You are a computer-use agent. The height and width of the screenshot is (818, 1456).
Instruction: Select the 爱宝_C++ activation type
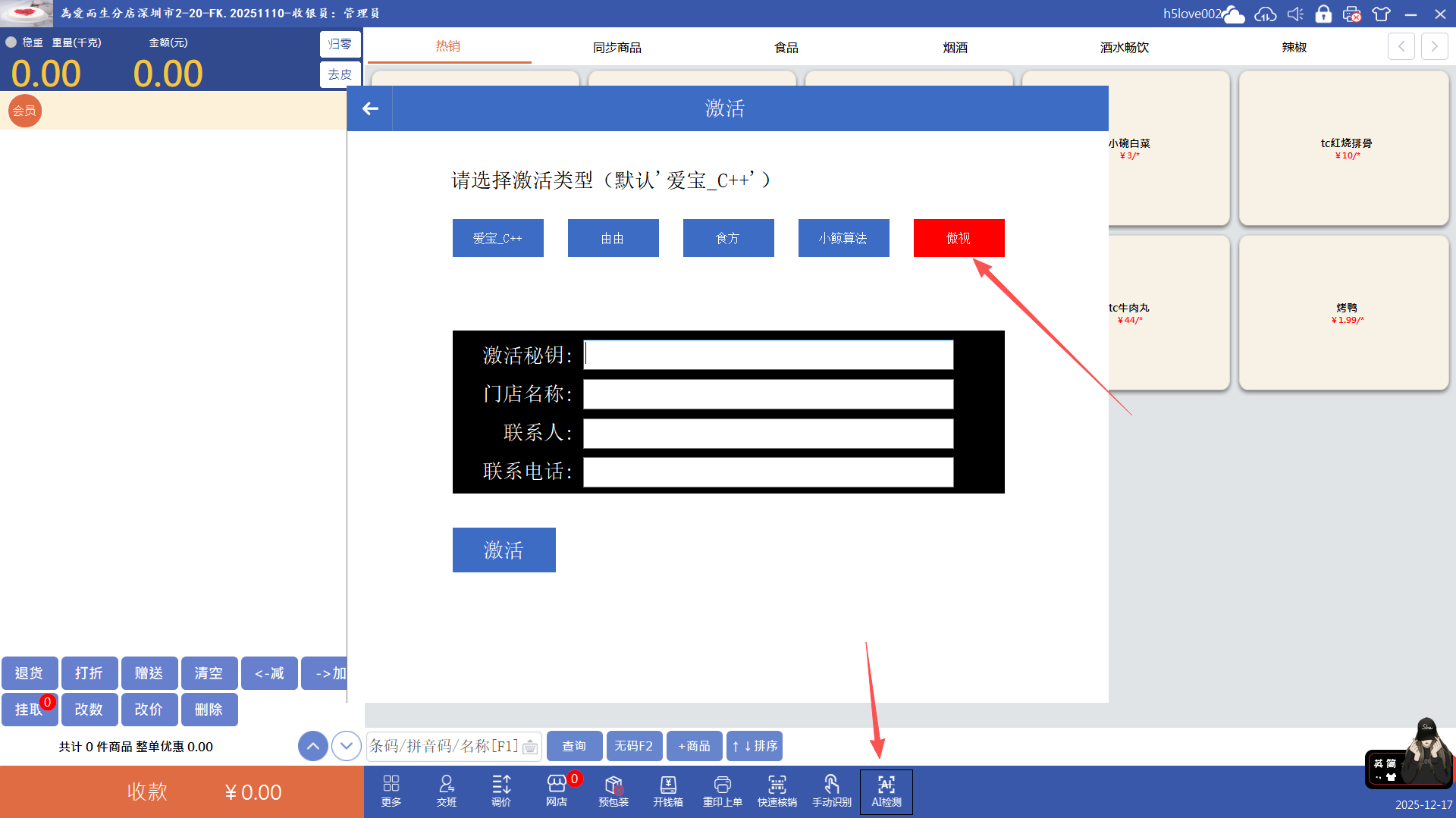point(497,238)
